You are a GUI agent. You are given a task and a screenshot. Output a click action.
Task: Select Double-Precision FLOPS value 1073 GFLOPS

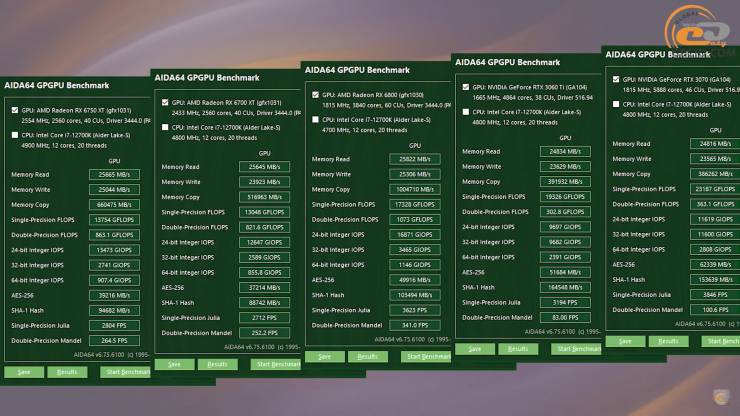coord(415,220)
